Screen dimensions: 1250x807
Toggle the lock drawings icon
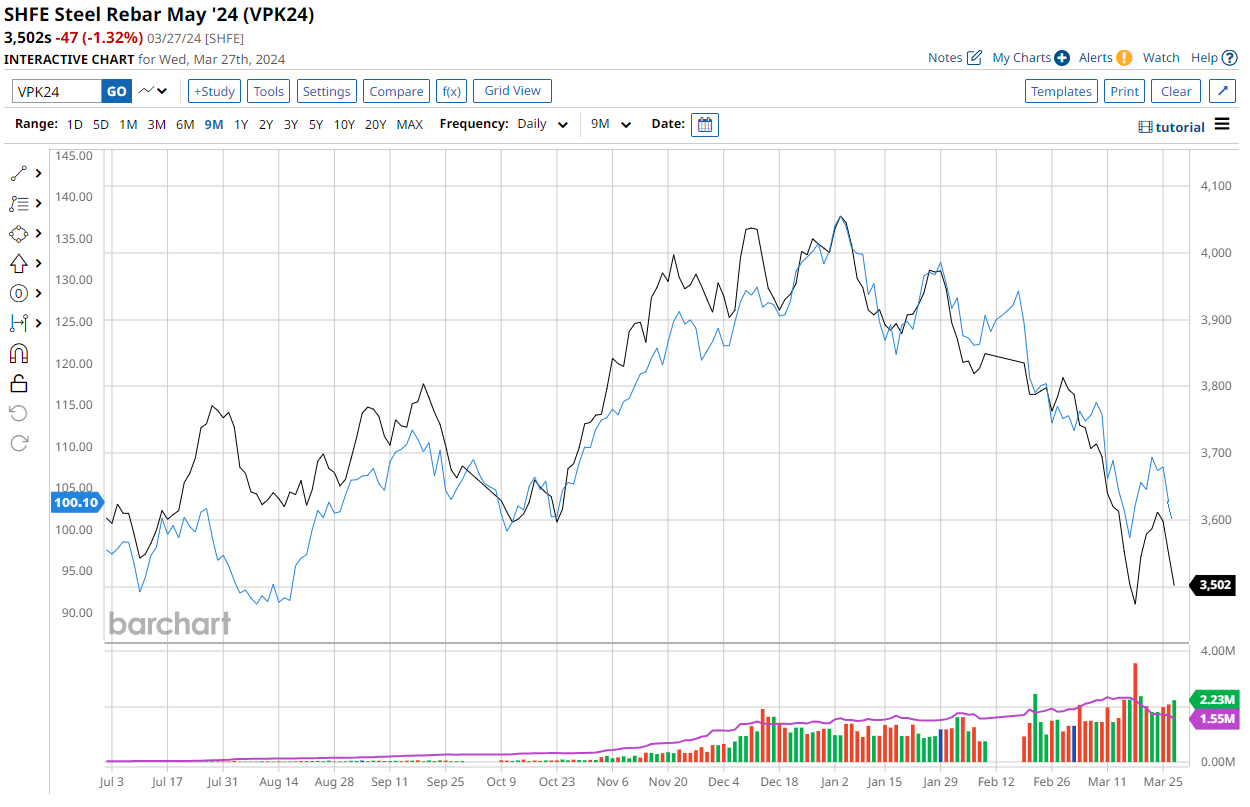(x=19, y=383)
